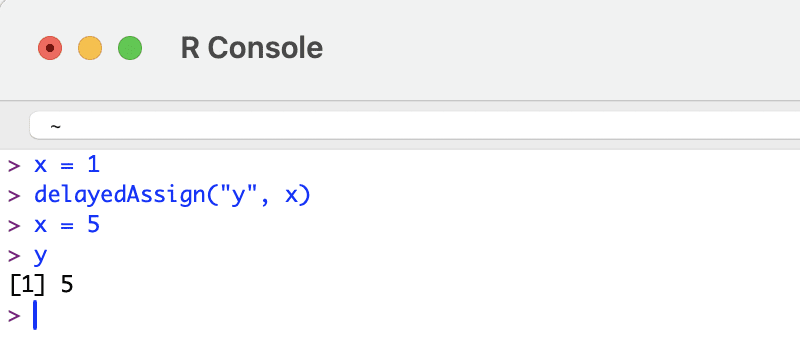The height and width of the screenshot is (360, 800).
Task: Zoom the window using the green button
Action: click(130, 48)
